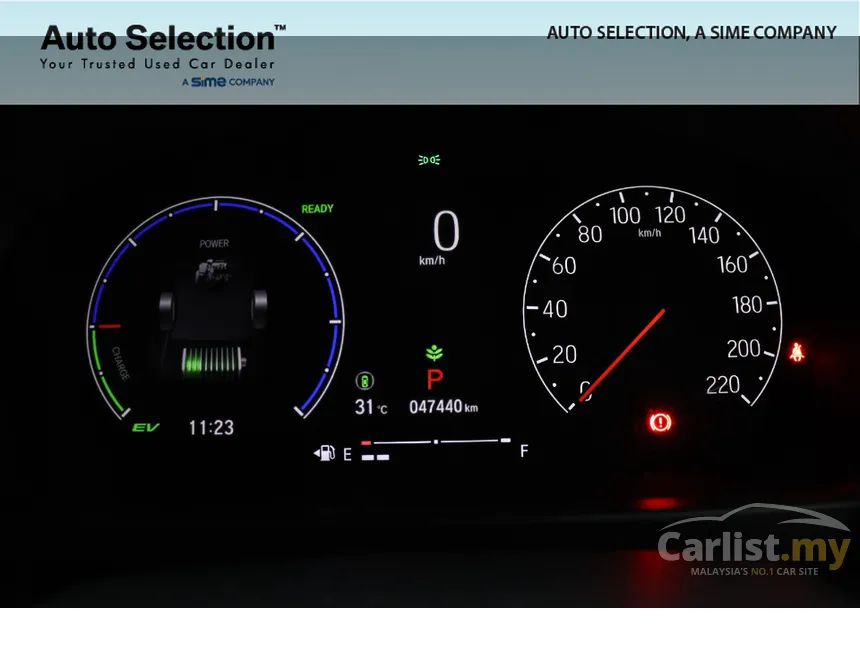Image resolution: width=860 pixels, height=645 pixels.
Task: Click the green circular indicator above temperature
Action: point(365,381)
